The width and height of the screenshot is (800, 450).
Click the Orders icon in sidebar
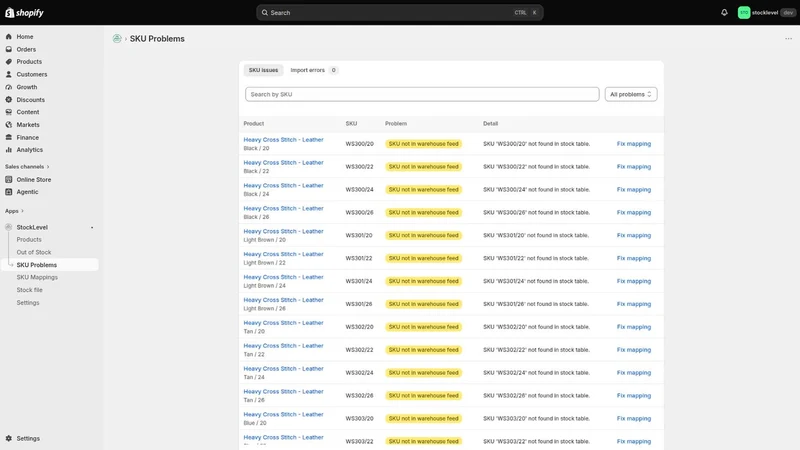click(9, 49)
